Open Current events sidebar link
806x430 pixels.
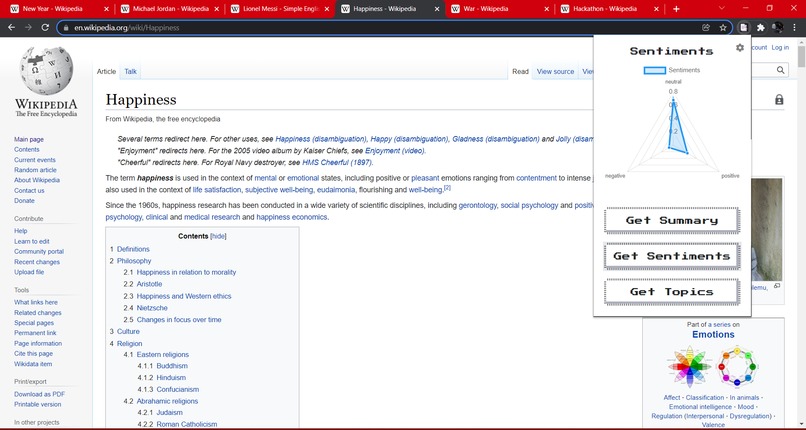(35, 160)
